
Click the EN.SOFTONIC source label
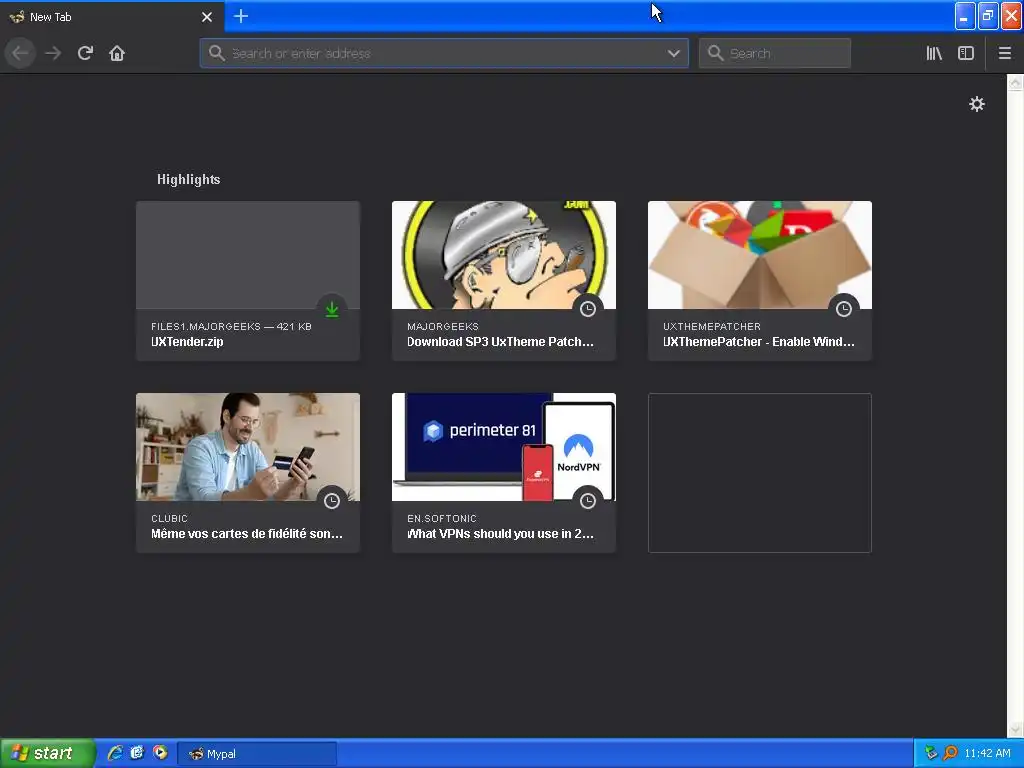441,519
